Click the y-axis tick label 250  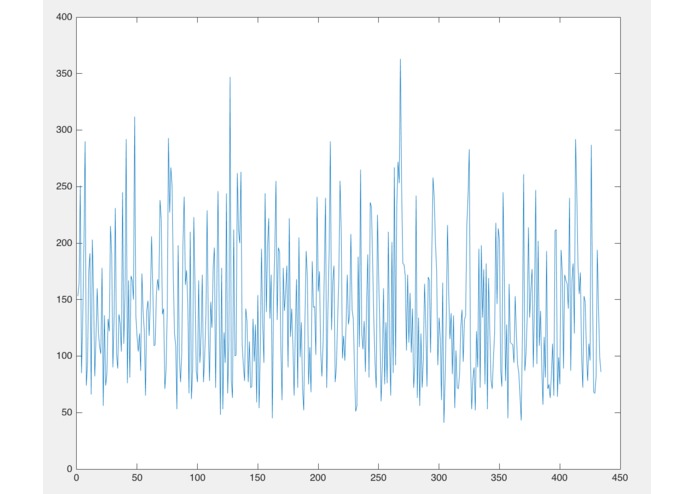(64, 187)
